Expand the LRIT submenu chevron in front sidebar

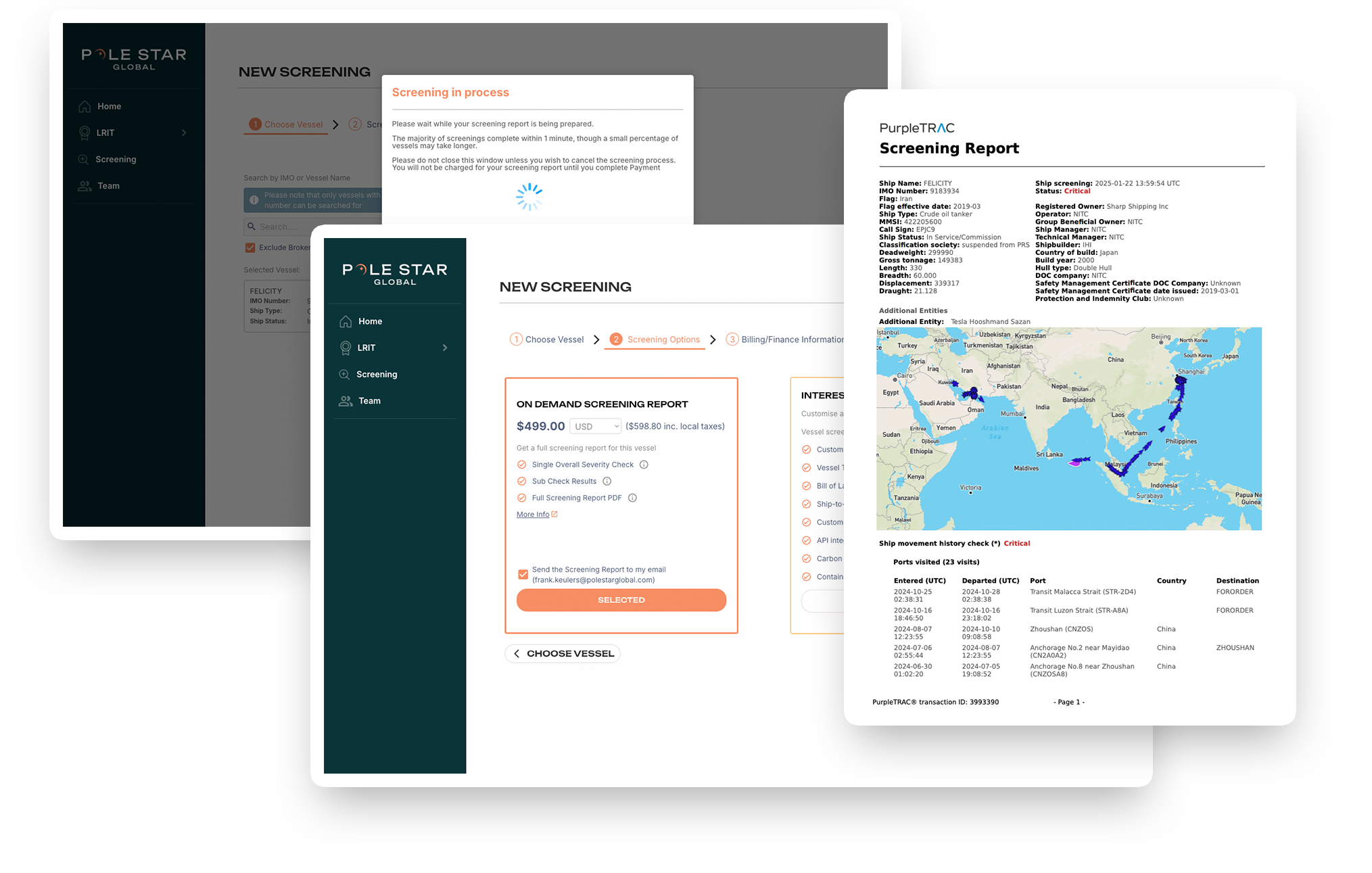[445, 348]
